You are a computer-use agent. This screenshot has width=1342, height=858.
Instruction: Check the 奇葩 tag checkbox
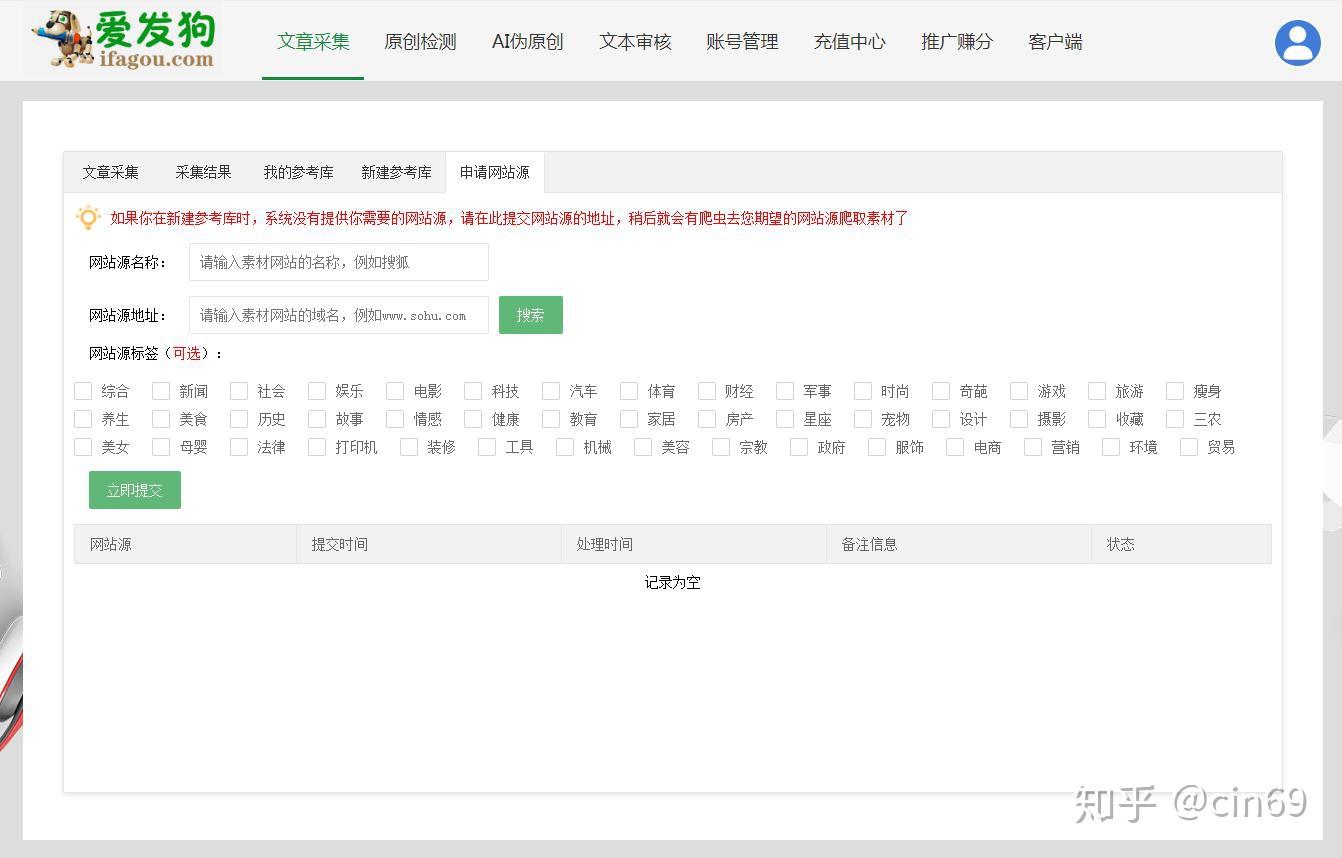[941, 391]
